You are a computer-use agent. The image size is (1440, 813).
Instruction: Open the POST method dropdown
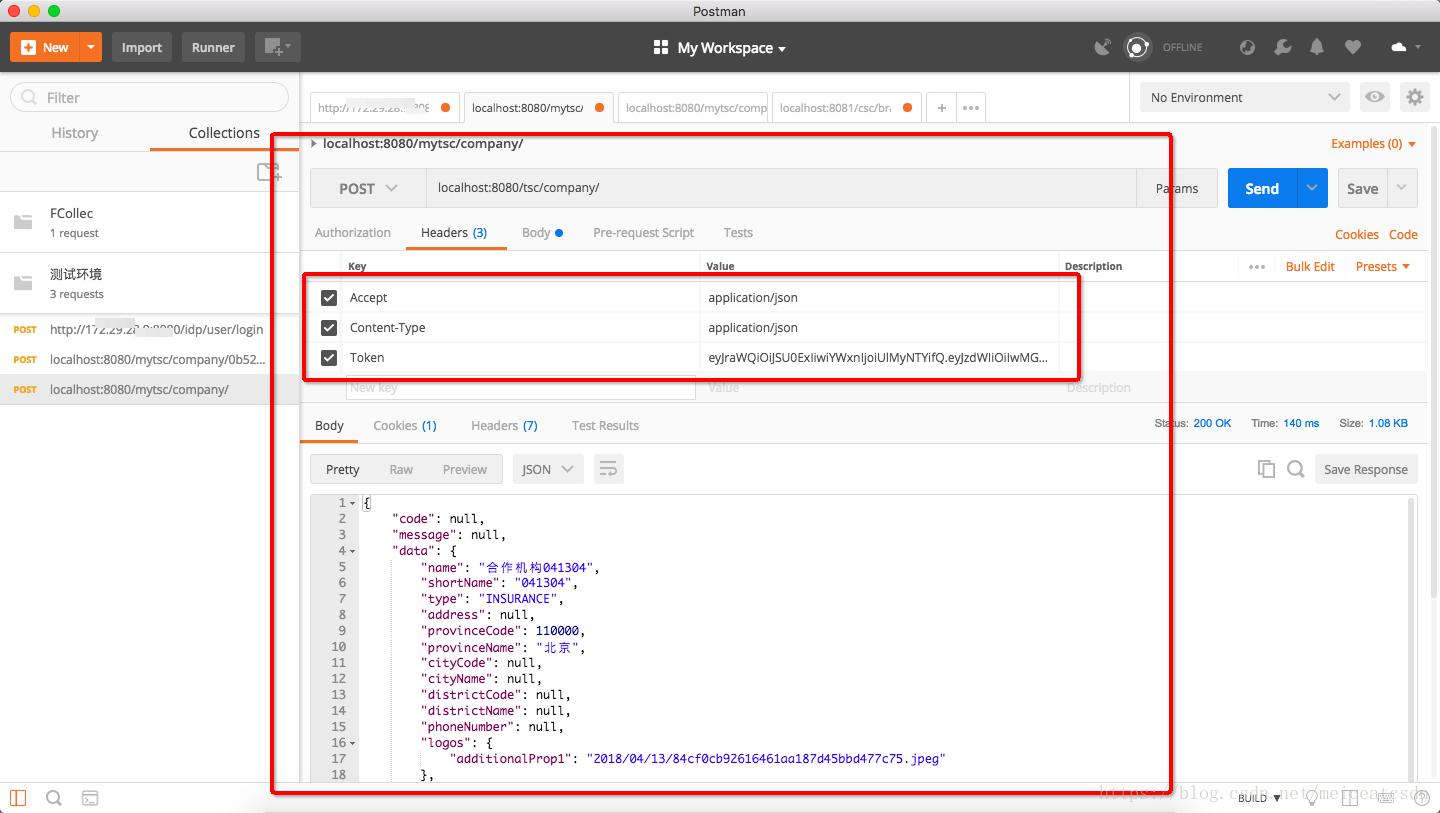pyautogui.click(x=368, y=188)
